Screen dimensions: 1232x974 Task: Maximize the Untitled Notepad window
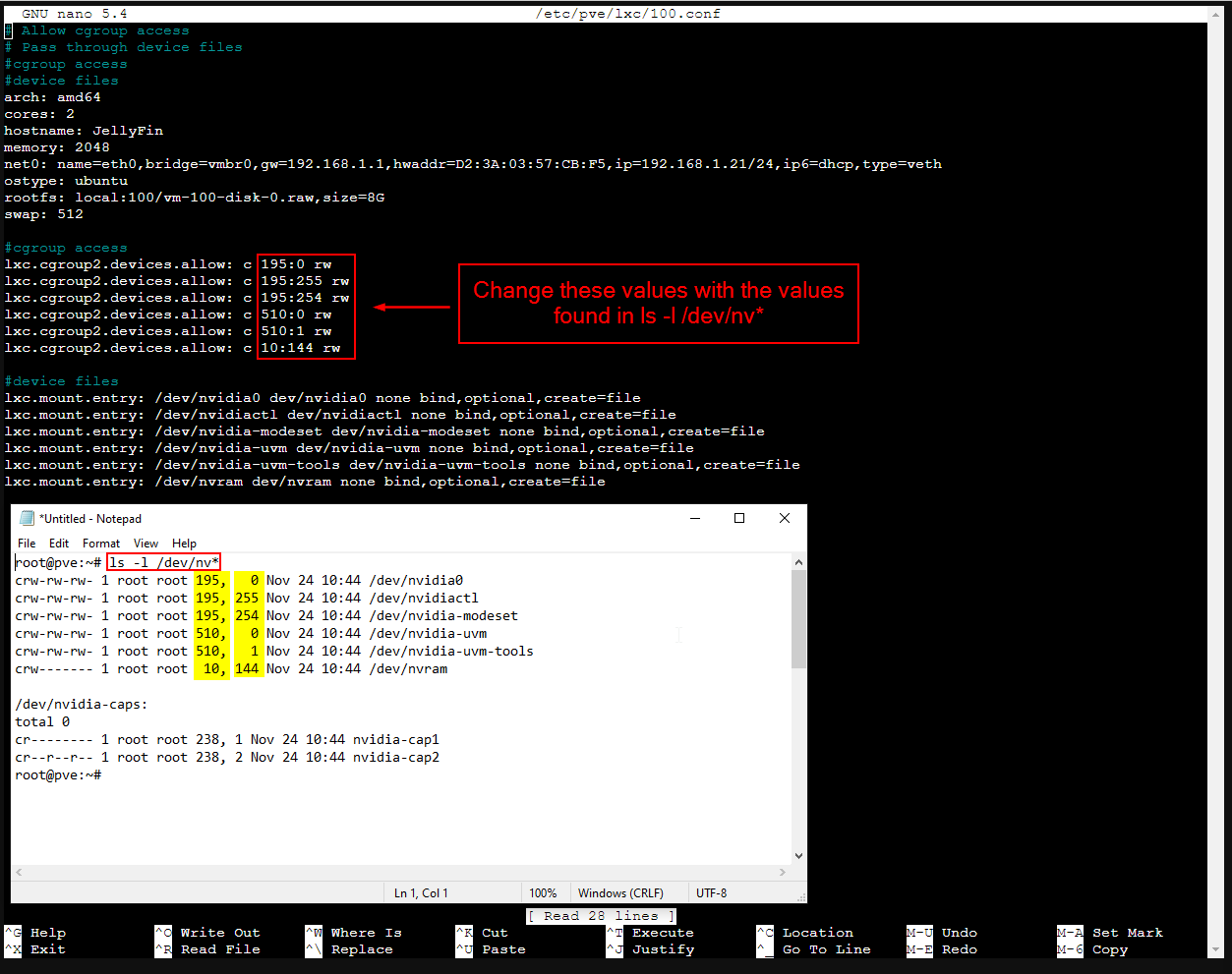739,518
